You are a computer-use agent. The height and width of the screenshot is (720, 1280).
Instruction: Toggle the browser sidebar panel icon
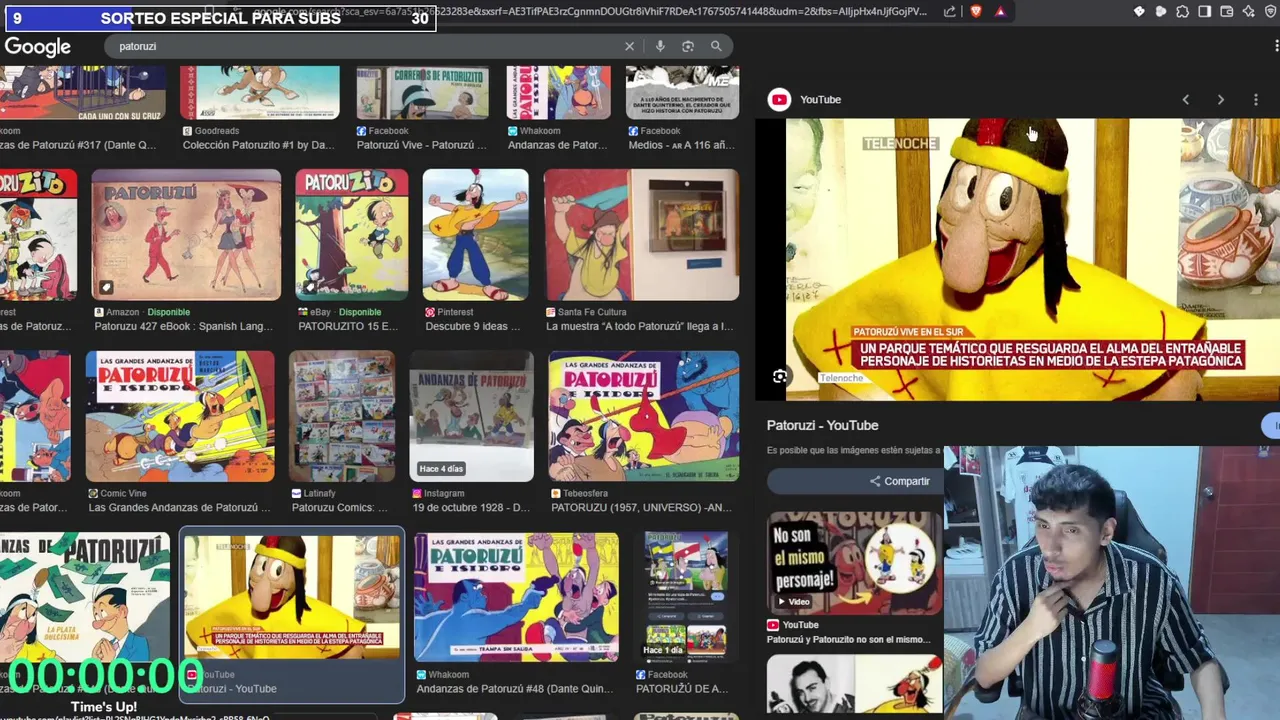coord(1205,12)
